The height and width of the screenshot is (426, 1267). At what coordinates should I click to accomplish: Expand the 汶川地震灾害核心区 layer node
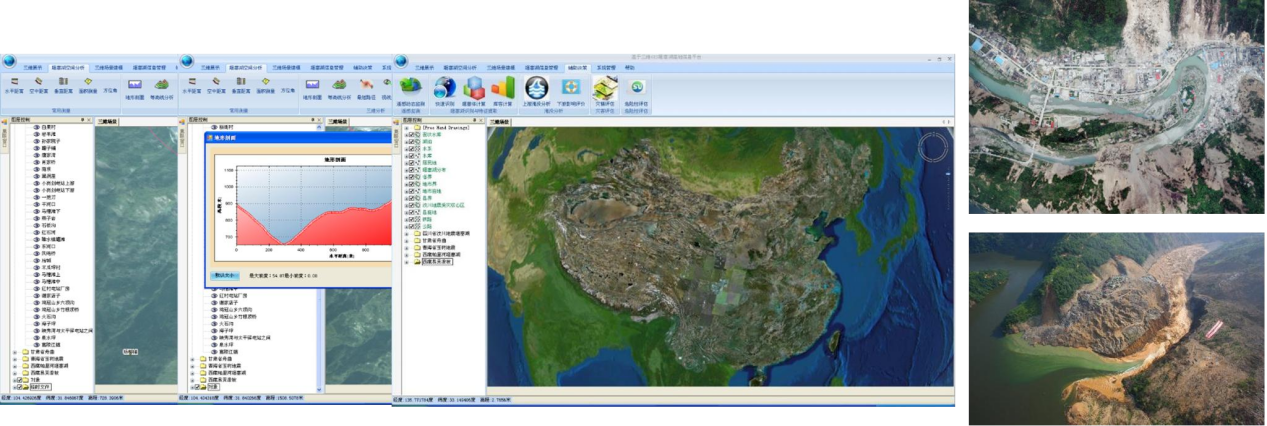pos(406,205)
